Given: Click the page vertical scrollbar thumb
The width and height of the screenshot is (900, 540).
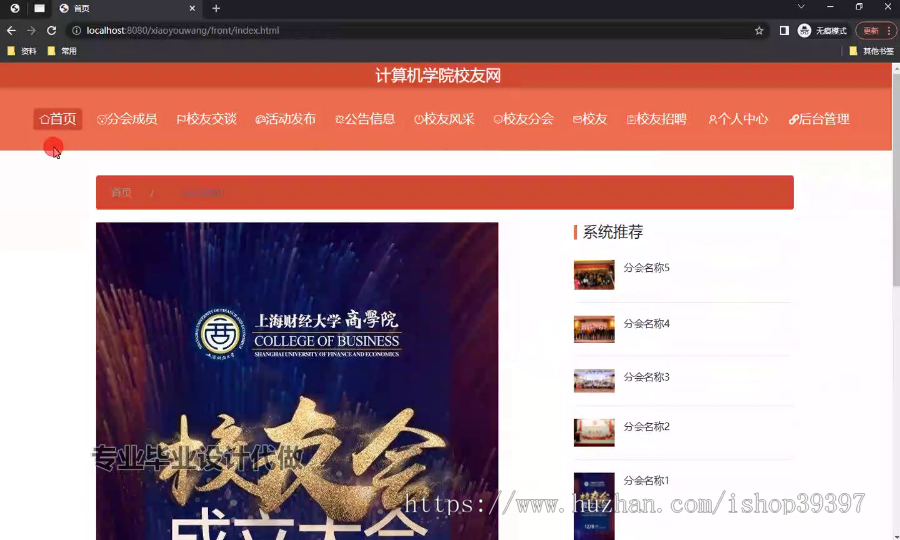Looking at the screenshot, I should (896, 179).
